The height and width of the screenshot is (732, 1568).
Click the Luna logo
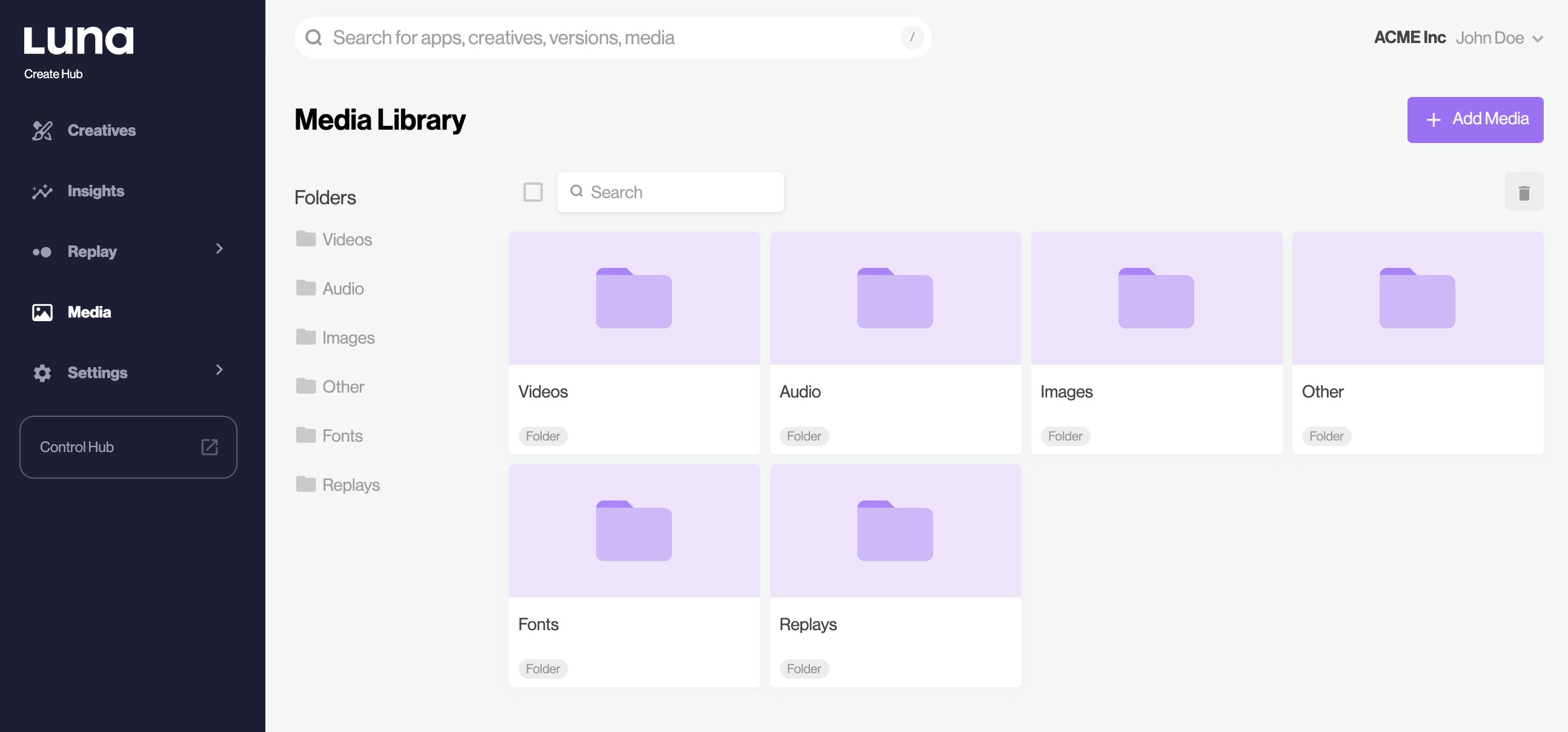pos(79,41)
